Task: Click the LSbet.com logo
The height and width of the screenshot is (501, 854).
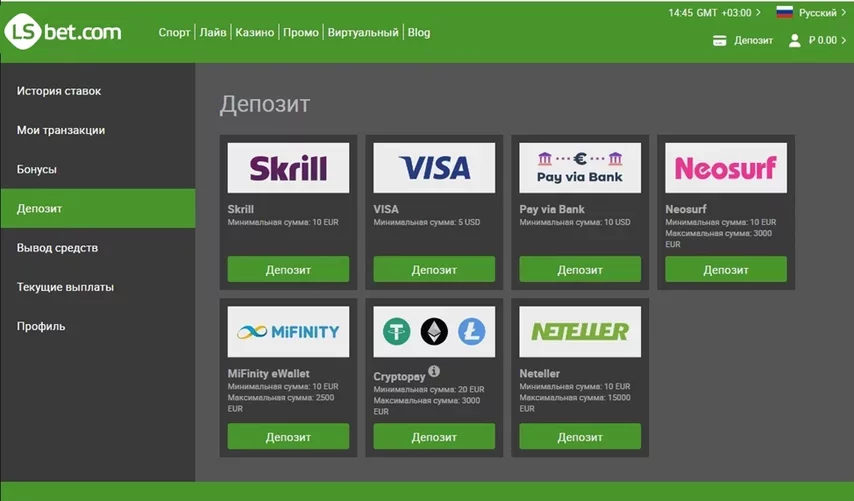Action: (x=63, y=32)
